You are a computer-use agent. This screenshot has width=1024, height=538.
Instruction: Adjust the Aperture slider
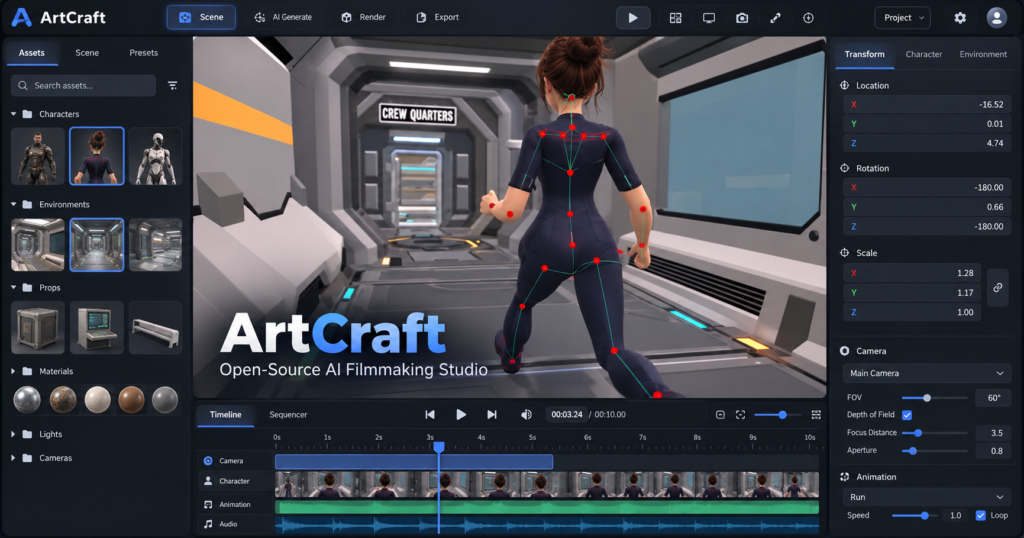[x=935, y=451]
